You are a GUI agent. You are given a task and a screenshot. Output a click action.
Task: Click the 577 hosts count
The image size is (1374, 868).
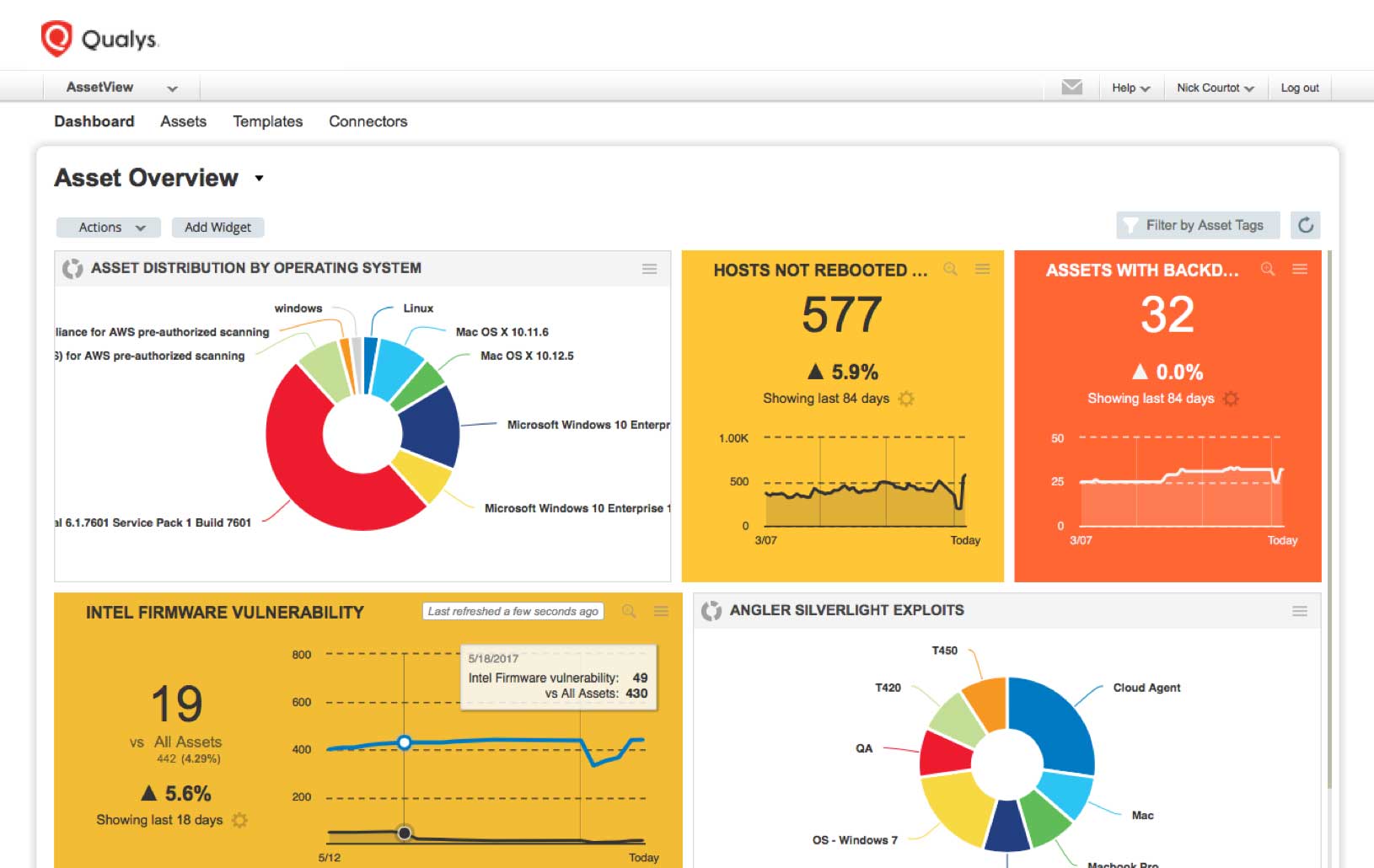point(841,314)
